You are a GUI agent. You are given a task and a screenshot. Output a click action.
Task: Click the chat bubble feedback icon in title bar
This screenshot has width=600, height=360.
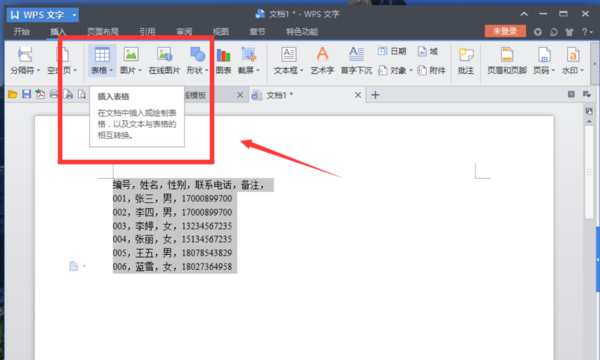554,32
